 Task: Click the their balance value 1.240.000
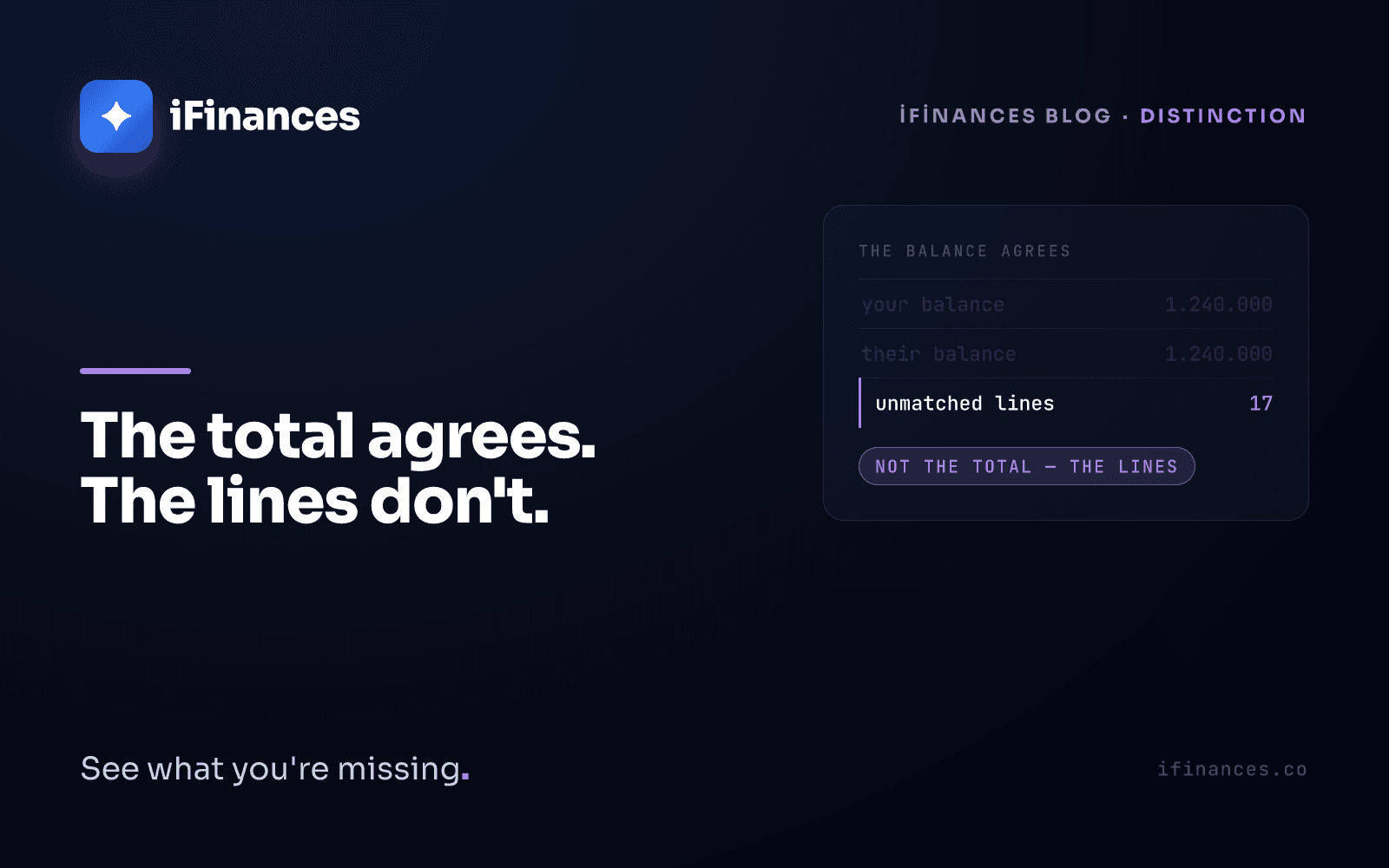coord(1219,354)
